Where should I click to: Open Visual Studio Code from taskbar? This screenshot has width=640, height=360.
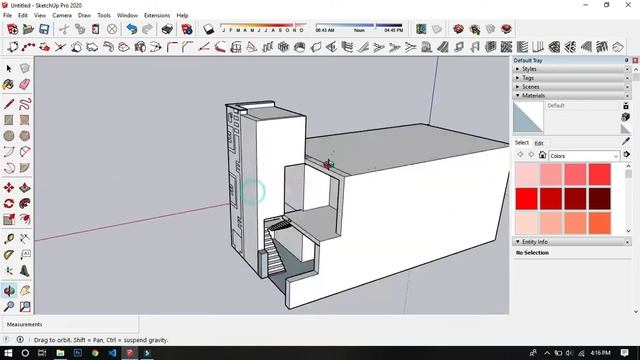(113, 353)
